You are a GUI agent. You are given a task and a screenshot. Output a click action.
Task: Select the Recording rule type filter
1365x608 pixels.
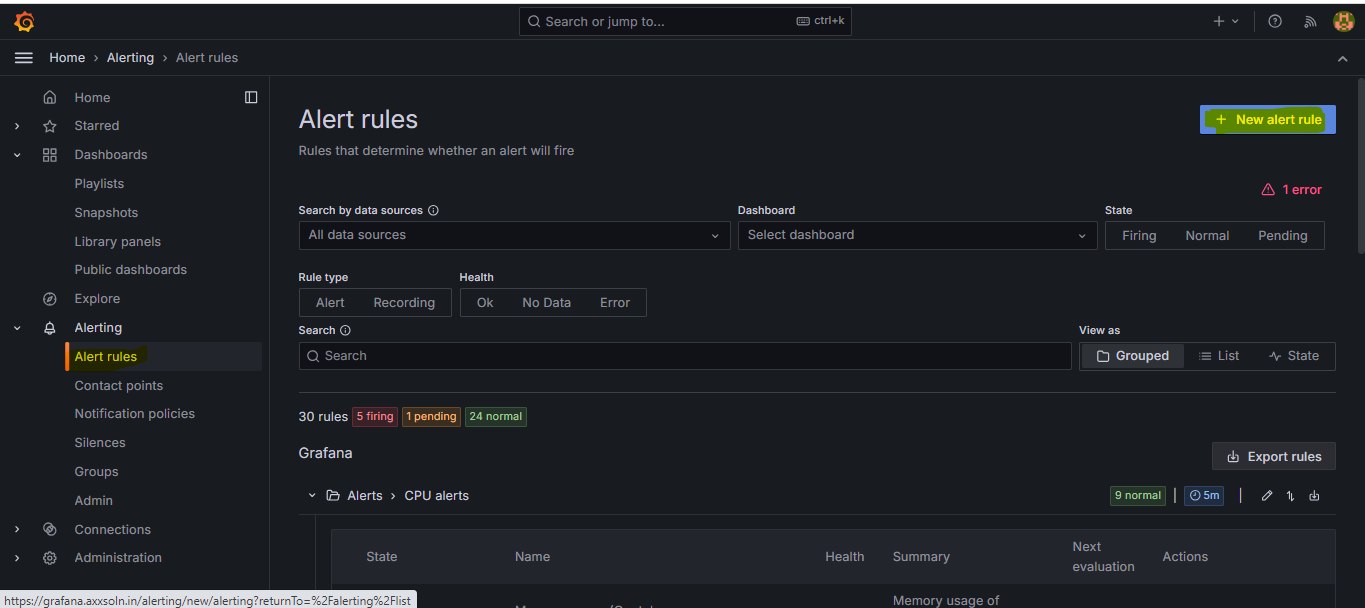404,303
